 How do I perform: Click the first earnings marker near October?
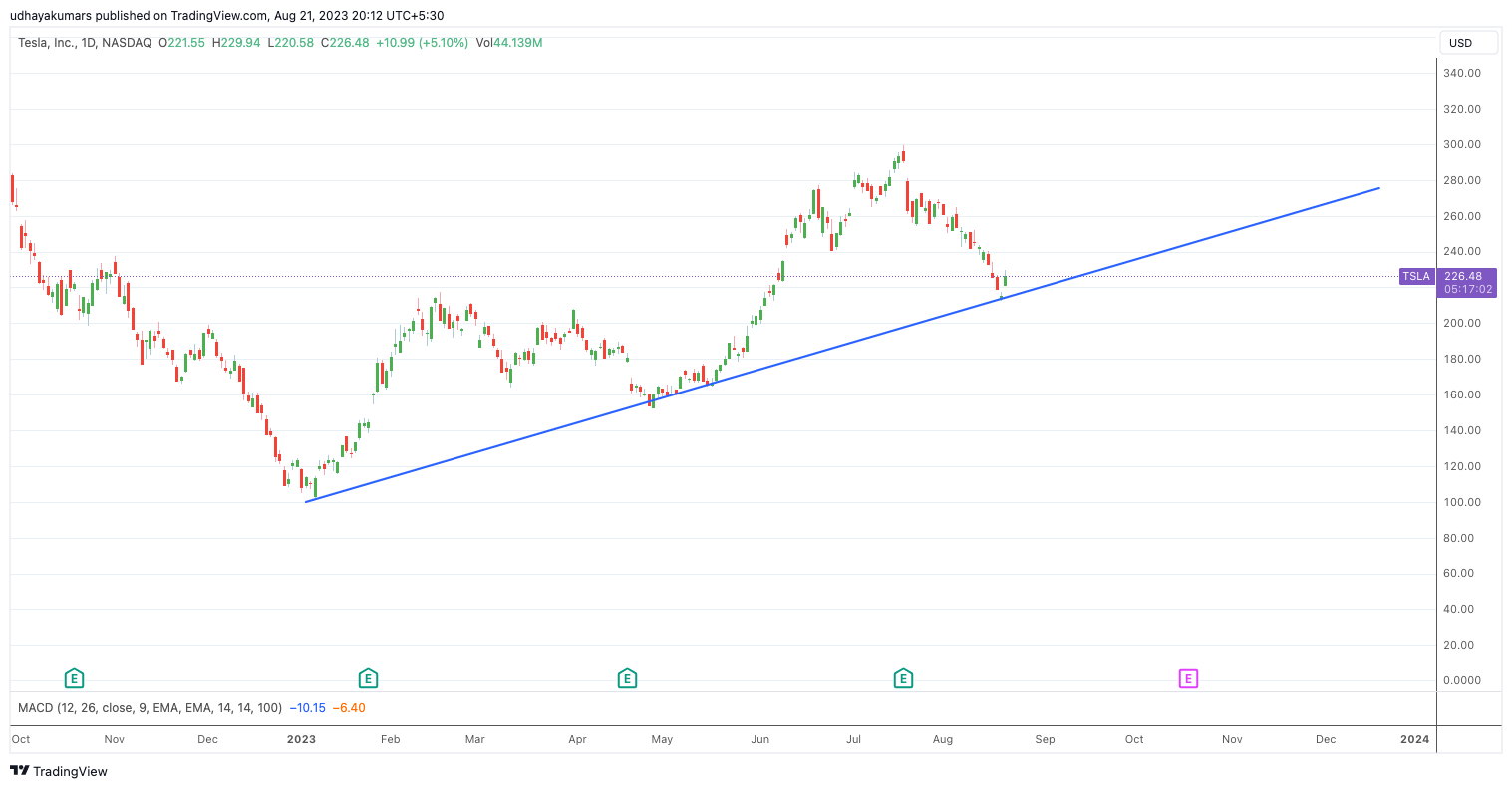pyautogui.click(x=74, y=679)
